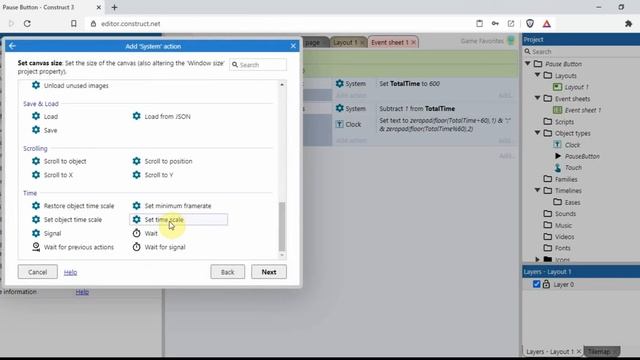Close the Event sheet 1 tab

[x=413, y=42]
